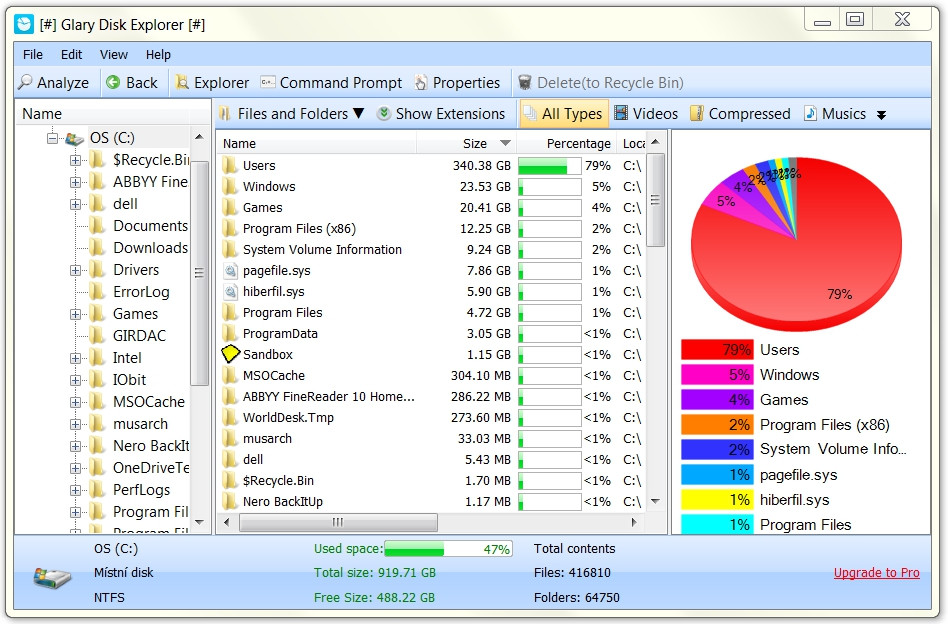Screen dimensions: 948x624
Task: Click the file list vertical scrollbar thumb
Action: pos(655,200)
